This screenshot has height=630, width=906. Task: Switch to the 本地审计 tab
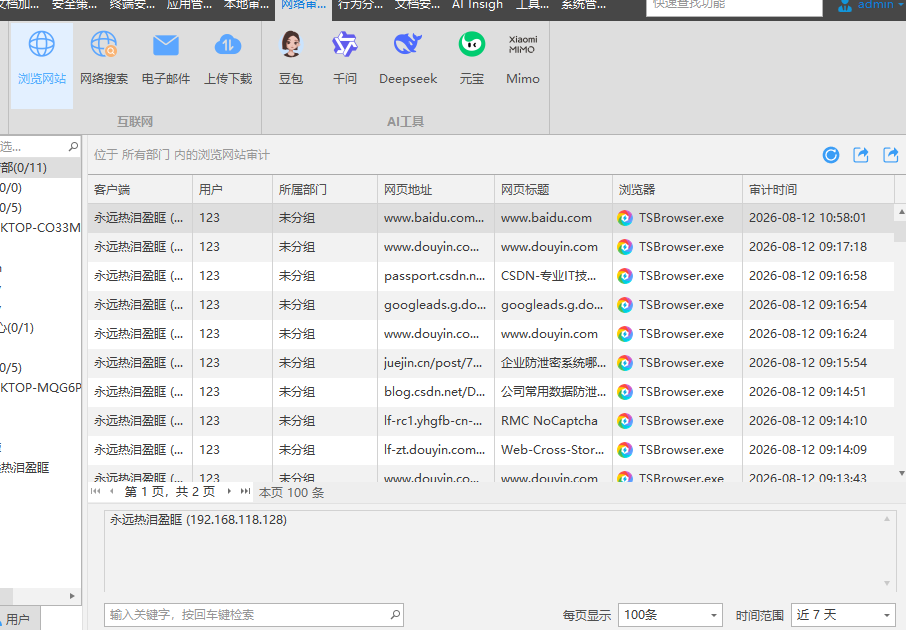click(x=246, y=5)
